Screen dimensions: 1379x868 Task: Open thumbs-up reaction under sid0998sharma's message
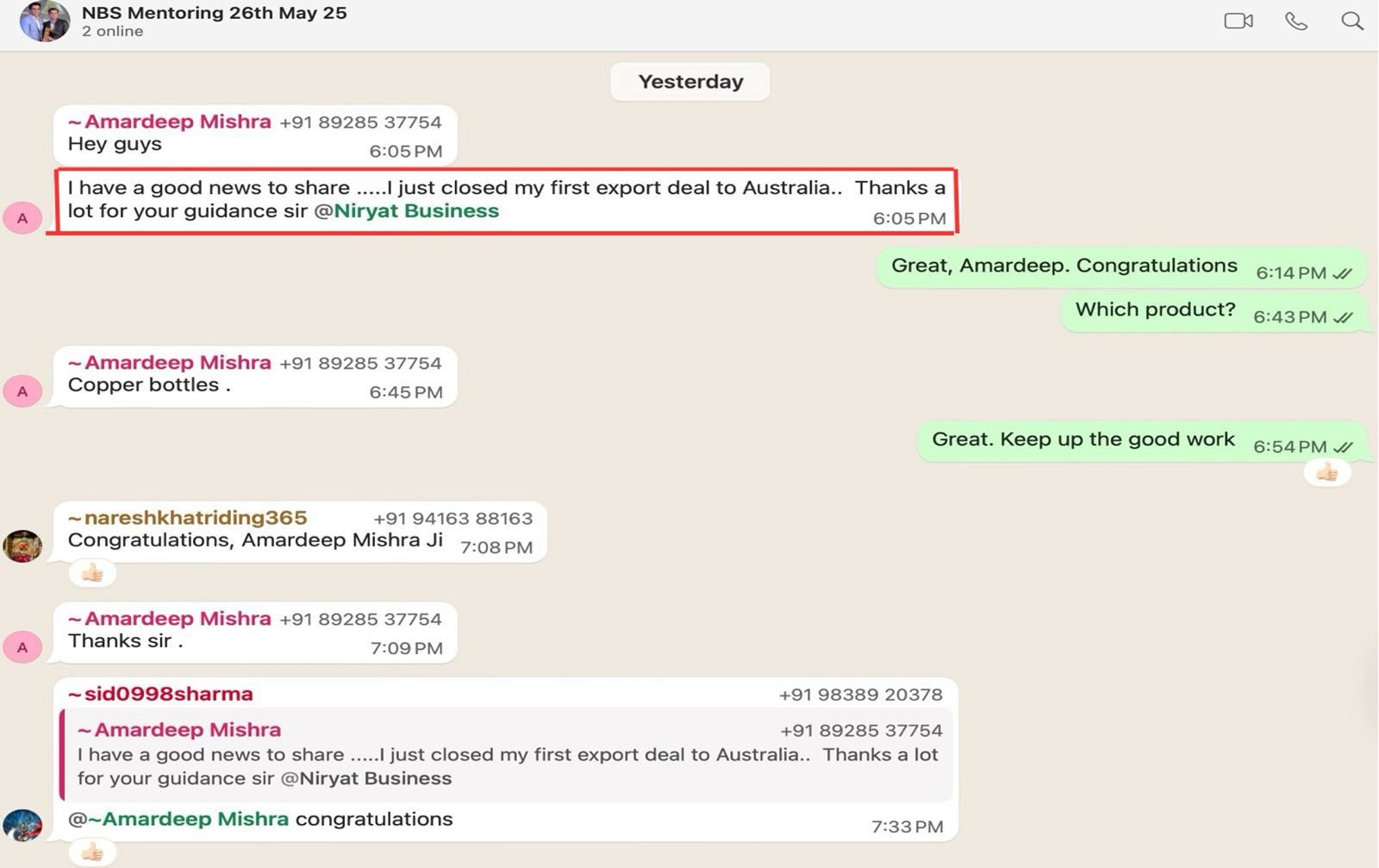coord(92,852)
